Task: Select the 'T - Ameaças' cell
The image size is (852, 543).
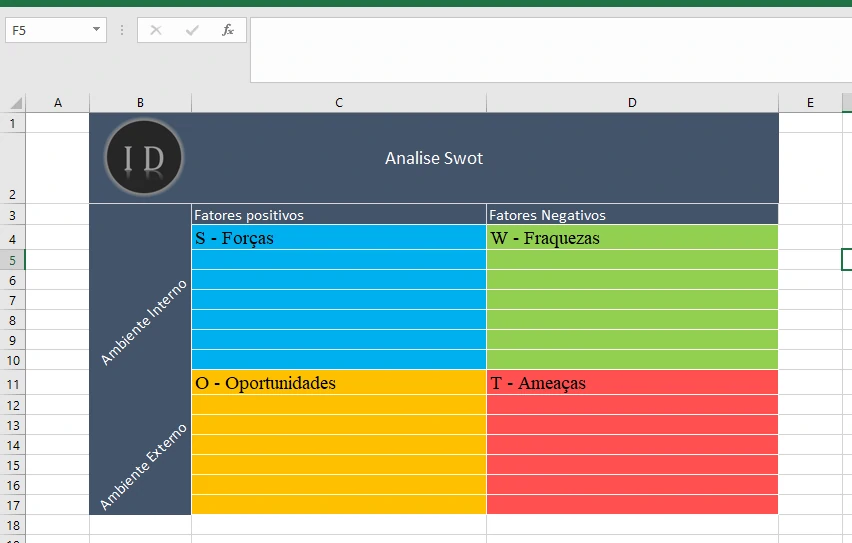Action: pyautogui.click(x=632, y=383)
